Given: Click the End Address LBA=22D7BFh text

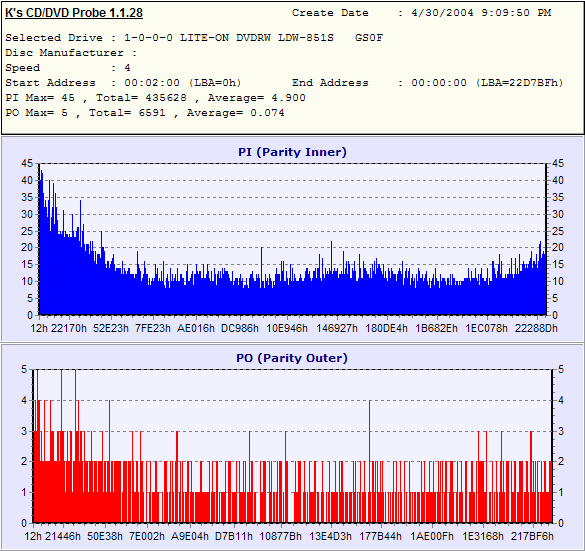Looking at the screenshot, I should click(x=520, y=83).
